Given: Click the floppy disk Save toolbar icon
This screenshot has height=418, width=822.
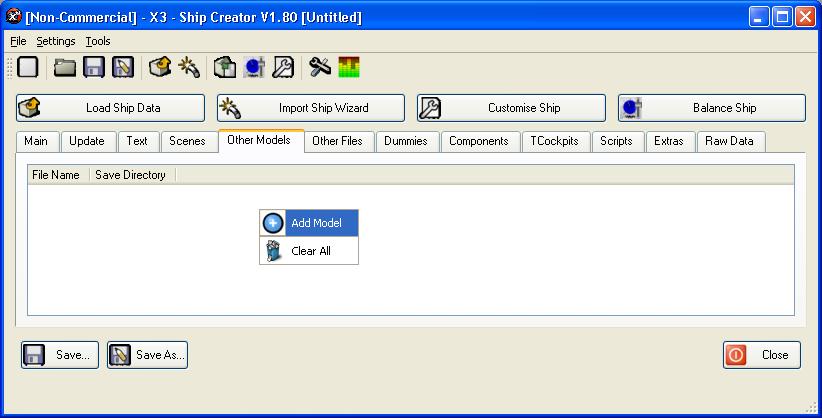Looking at the screenshot, I should (94, 68).
